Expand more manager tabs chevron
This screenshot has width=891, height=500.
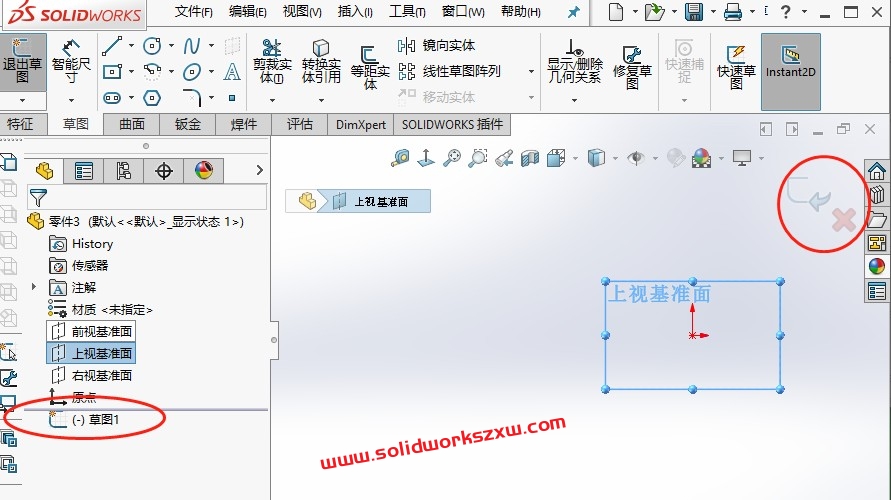coord(260,170)
